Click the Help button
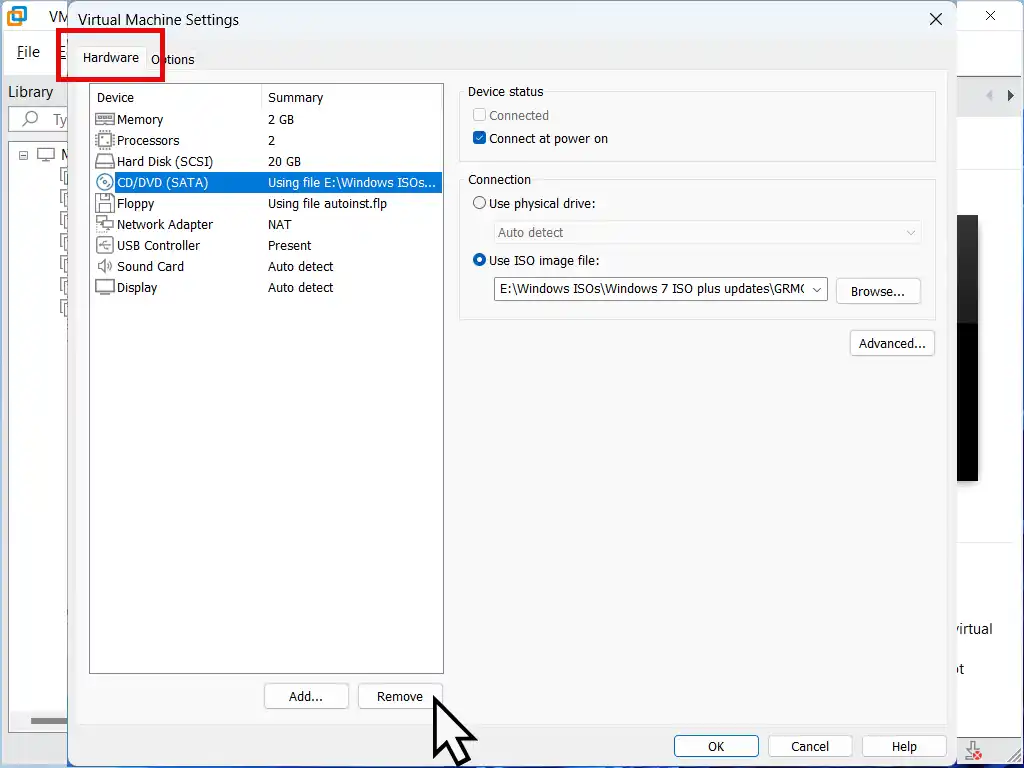Viewport: 1024px width, 768px height. click(904, 746)
